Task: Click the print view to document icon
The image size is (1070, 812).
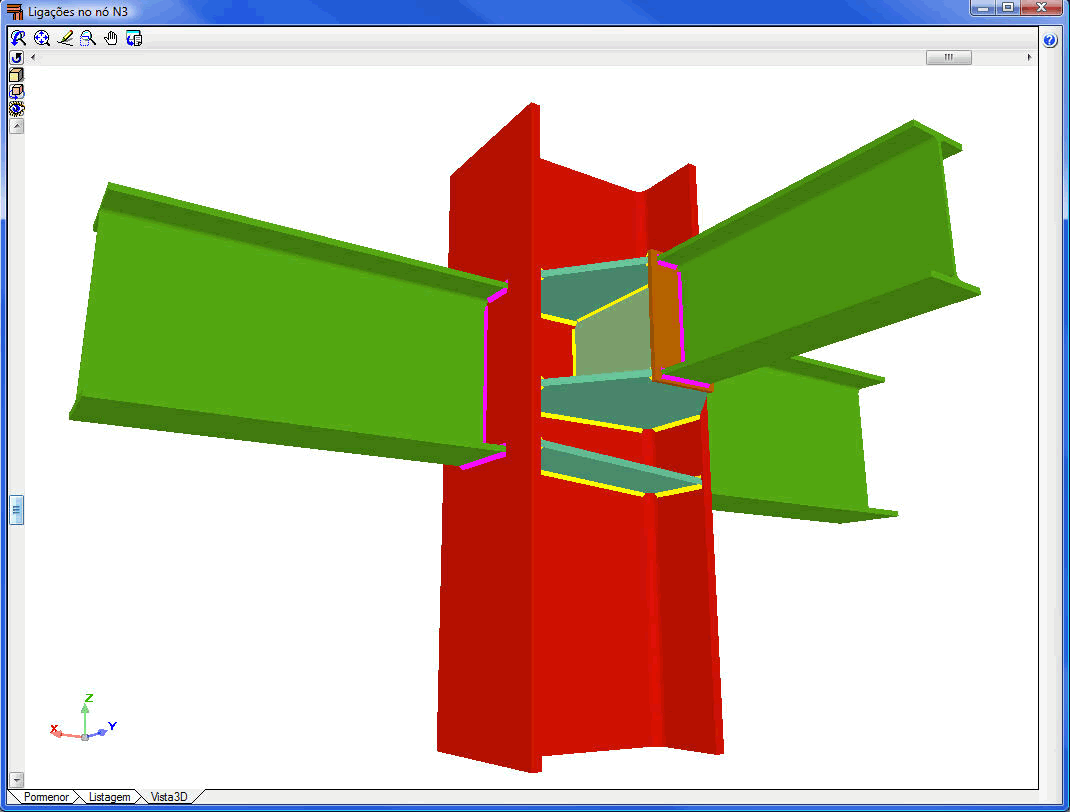Action: click(x=134, y=38)
